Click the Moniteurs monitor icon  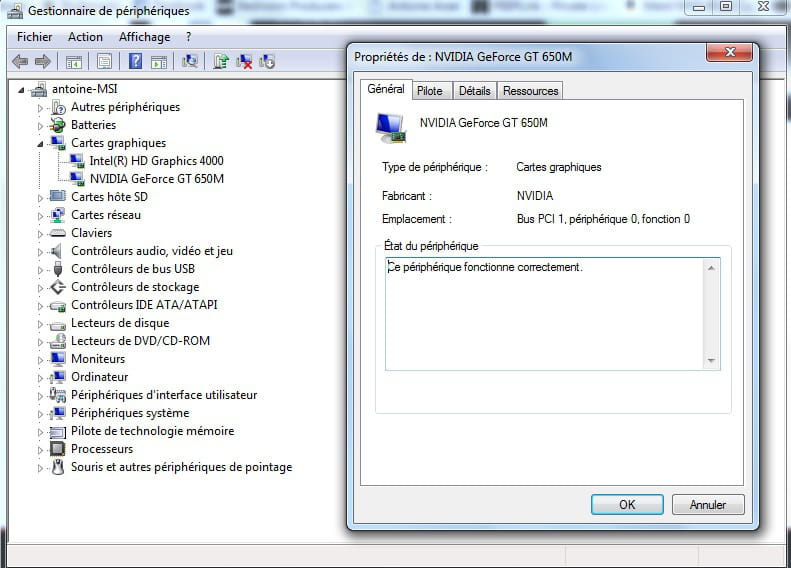pos(58,359)
